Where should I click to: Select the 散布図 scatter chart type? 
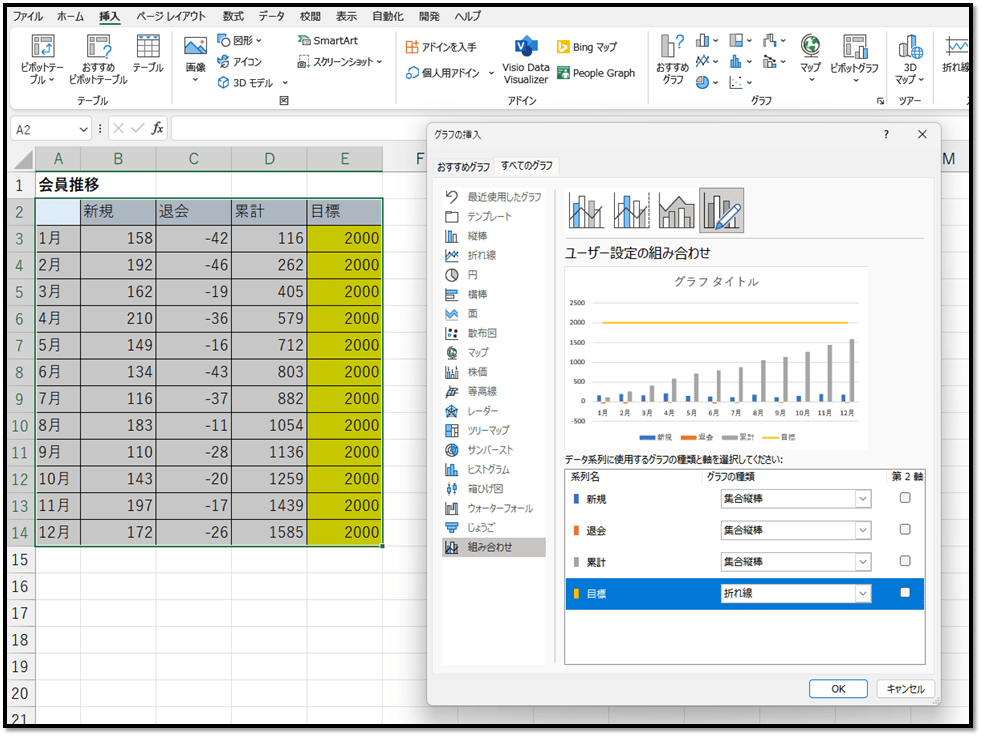pyautogui.click(x=482, y=333)
